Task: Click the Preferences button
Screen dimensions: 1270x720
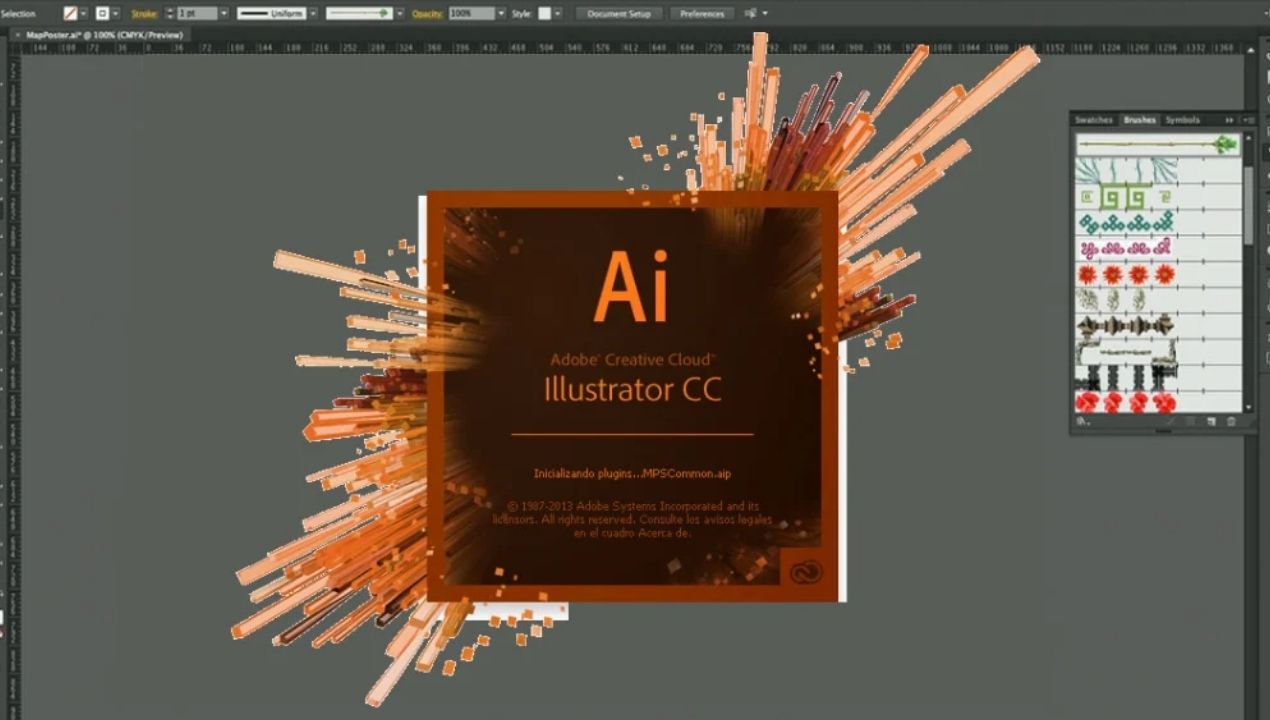Action: pos(702,14)
